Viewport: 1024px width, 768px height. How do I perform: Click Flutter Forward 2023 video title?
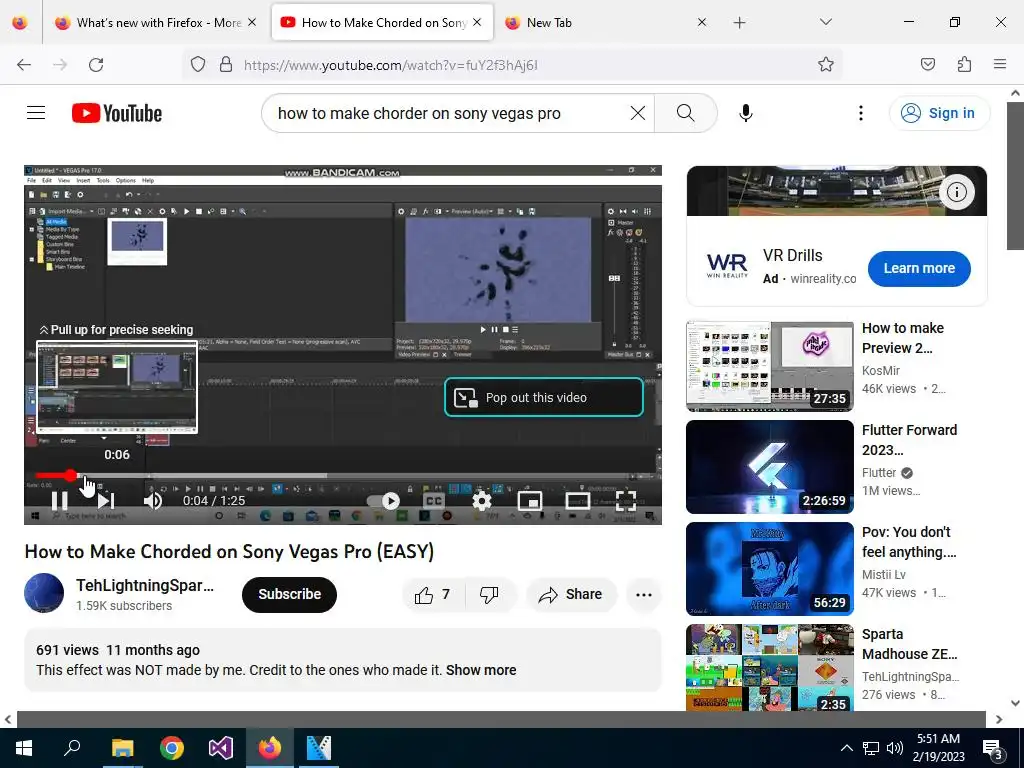coord(910,440)
